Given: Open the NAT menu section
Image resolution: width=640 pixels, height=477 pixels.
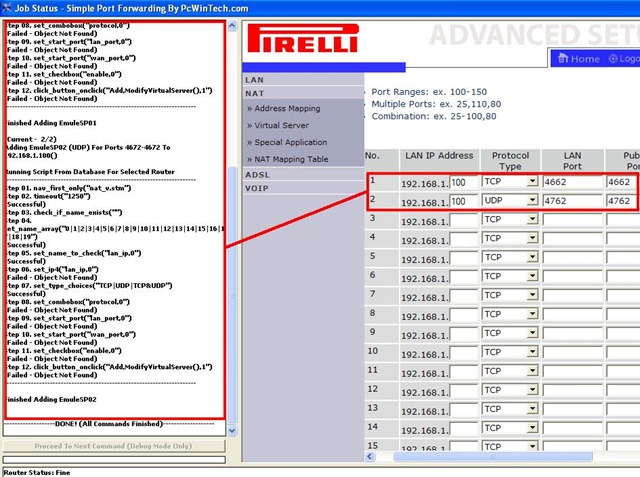Looking at the screenshot, I should (255, 93).
